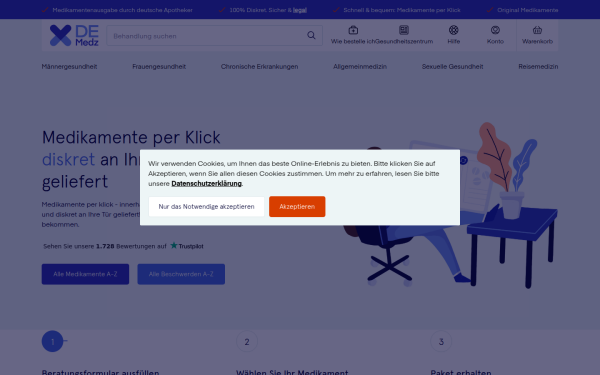Click step 1 circle
Screen dimensions: 600x375
coord(52,341)
